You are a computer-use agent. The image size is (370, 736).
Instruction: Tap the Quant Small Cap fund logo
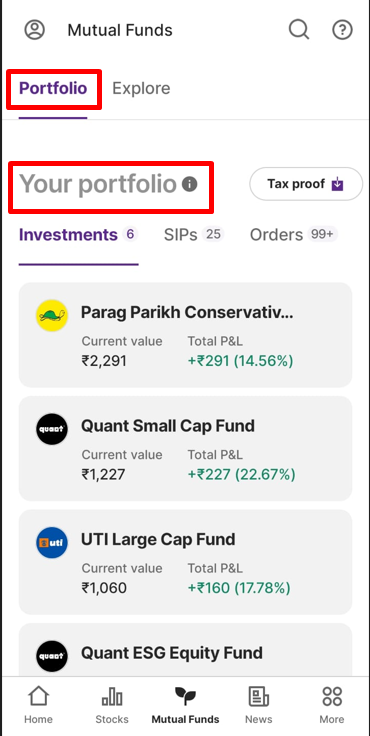point(52,429)
